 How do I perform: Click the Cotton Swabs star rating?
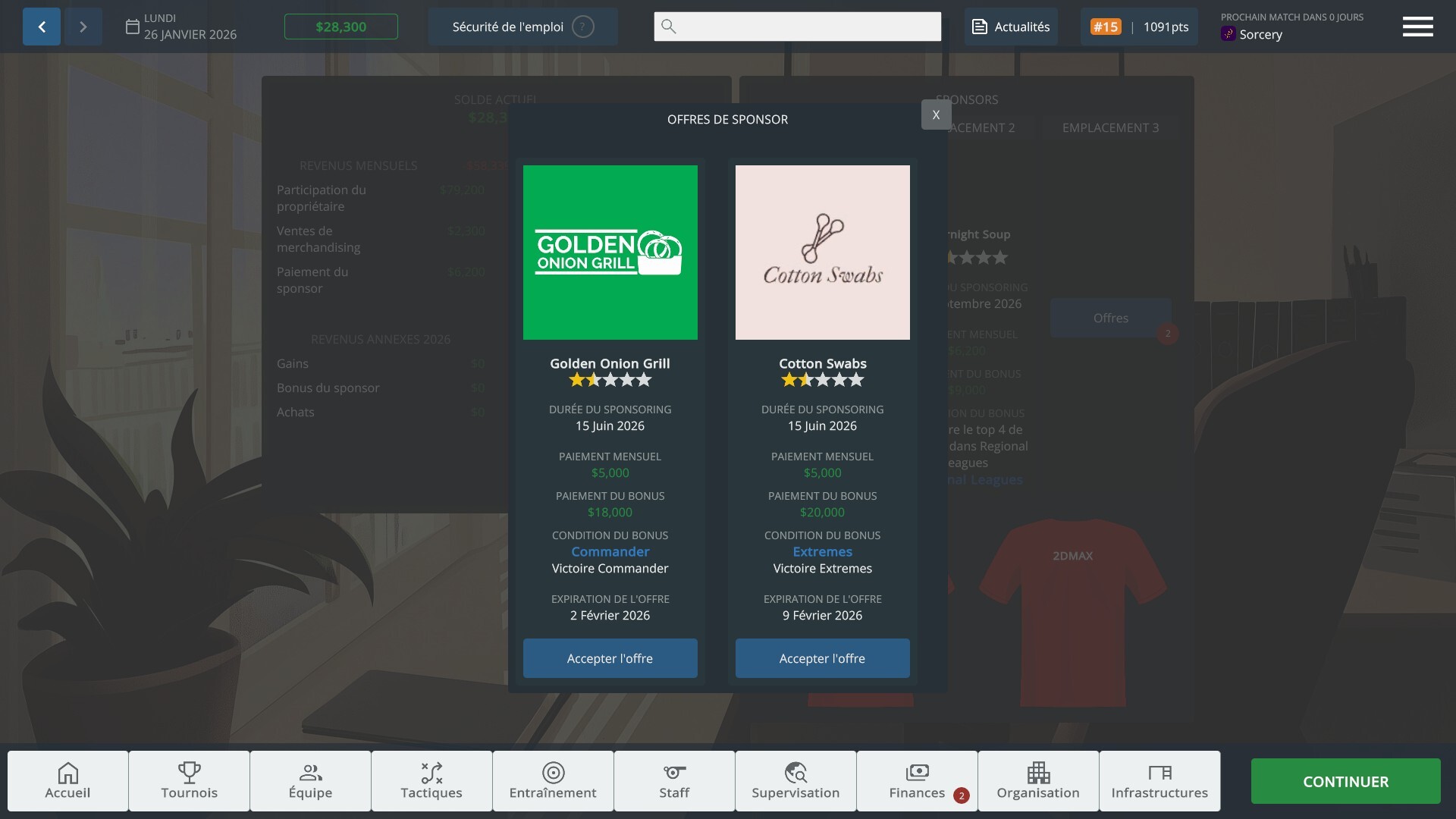pos(823,380)
